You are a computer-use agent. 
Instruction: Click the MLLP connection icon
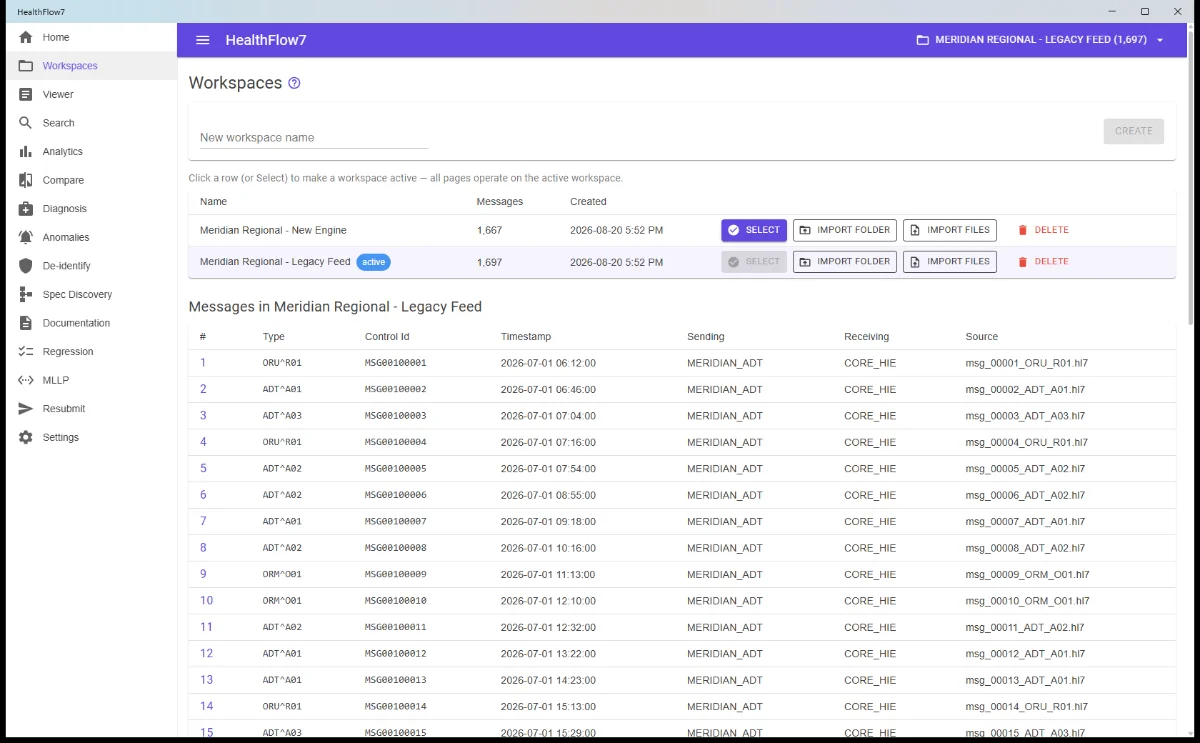click(x=26, y=380)
